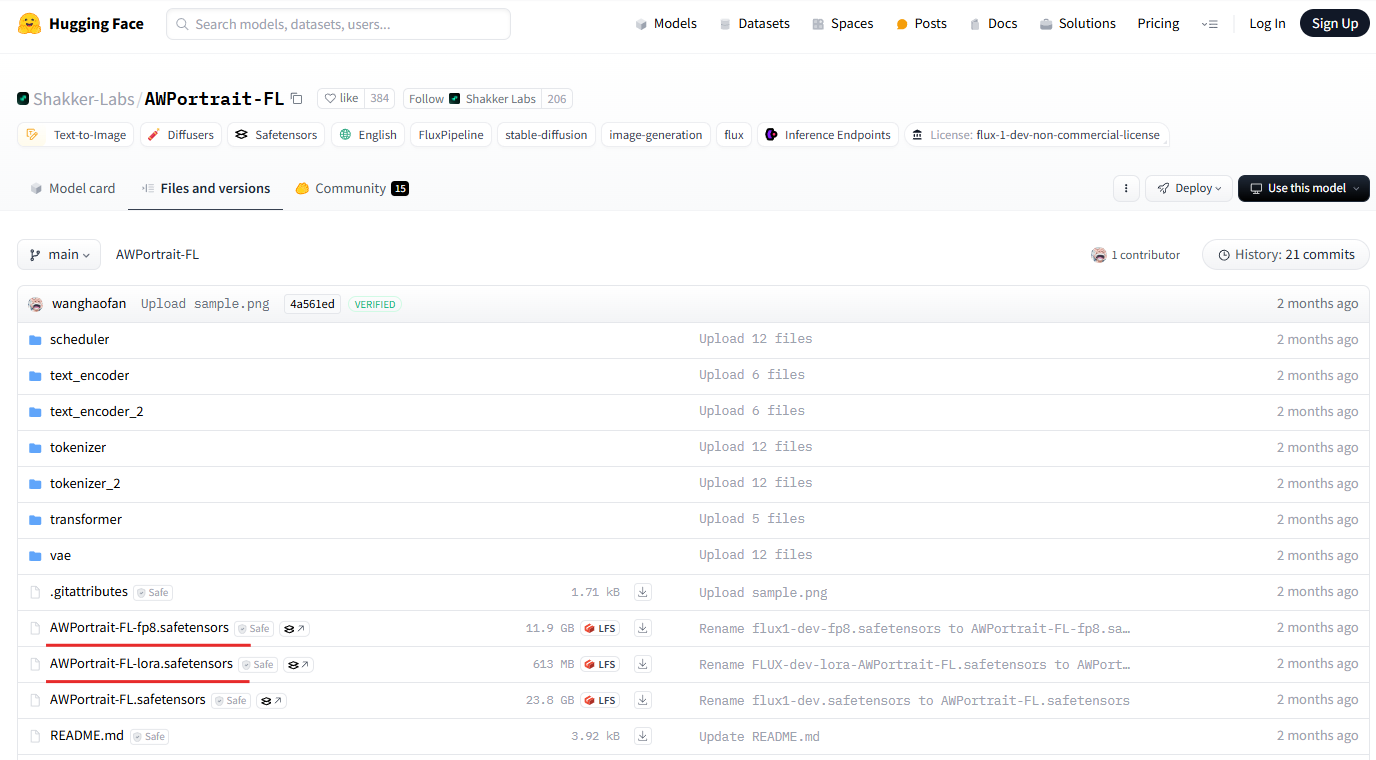Go to Spaces in the top navigation

(843, 23)
